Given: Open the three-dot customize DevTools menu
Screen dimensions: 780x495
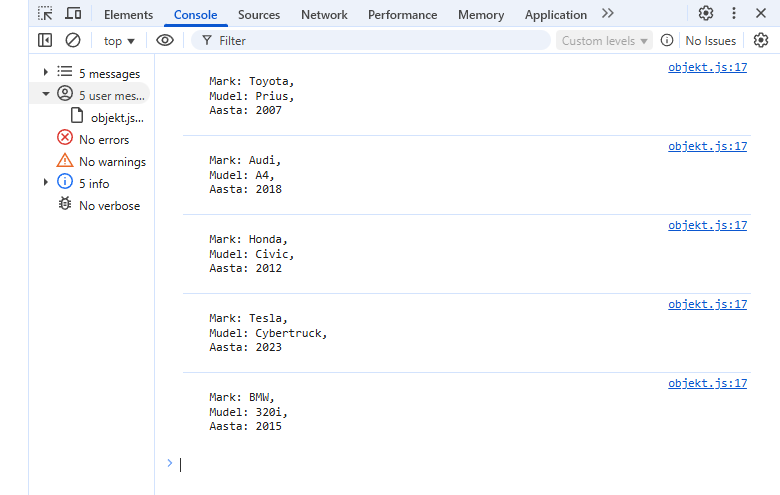Looking at the screenshot, I should [x=734, y=14].
